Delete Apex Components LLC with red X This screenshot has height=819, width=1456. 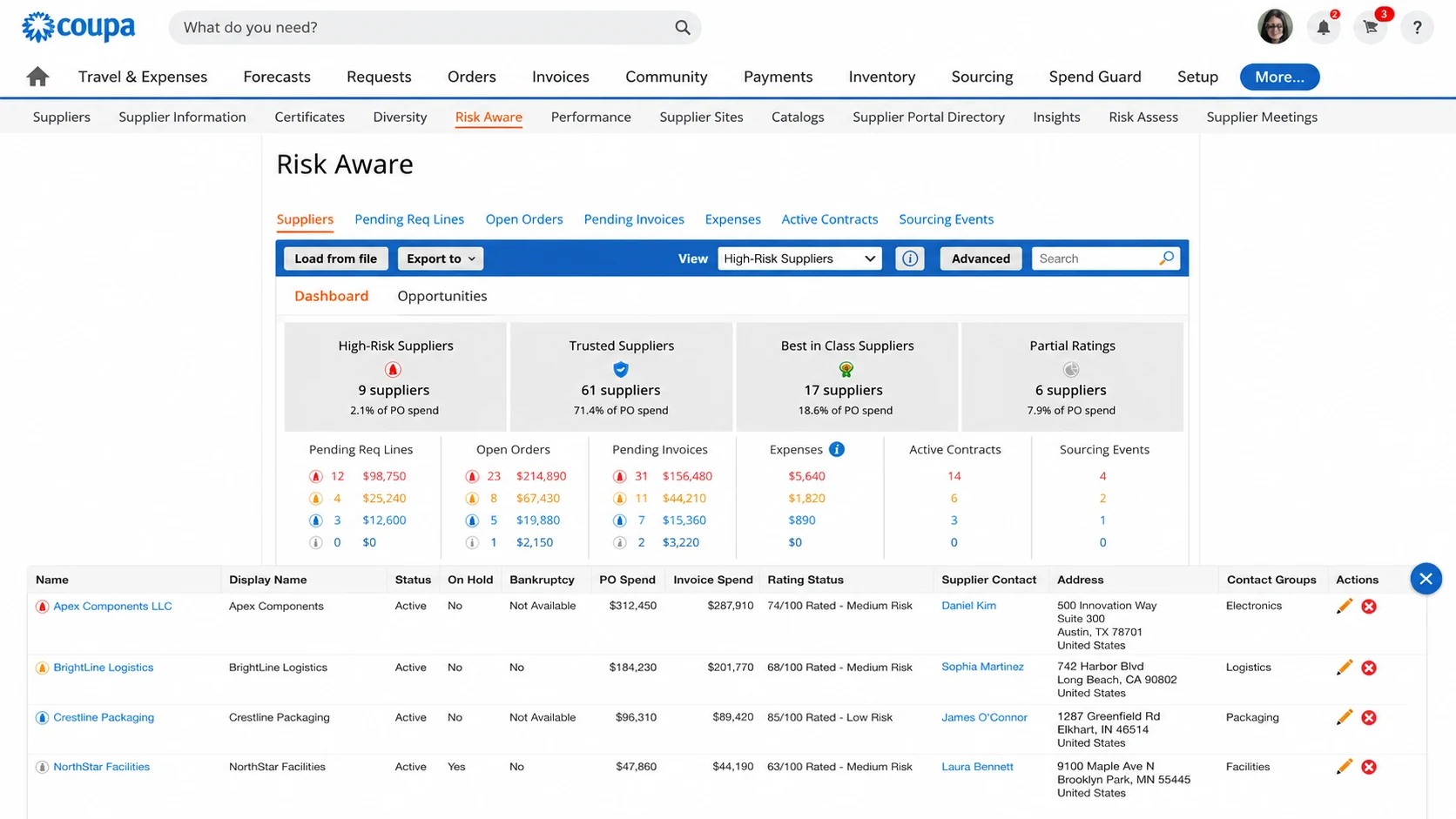pyautogui.click(x=1369, y=607)
